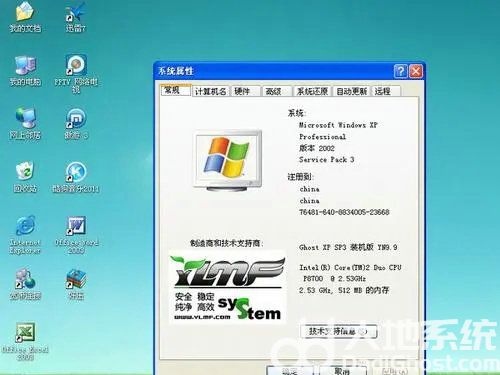Image resolution: width=500 pixels, height=375 pixels.
Task: Launch the Maxthon 3 (傲游3) browser shortcut
Action: pyautogui.click(x=76, y=123)
